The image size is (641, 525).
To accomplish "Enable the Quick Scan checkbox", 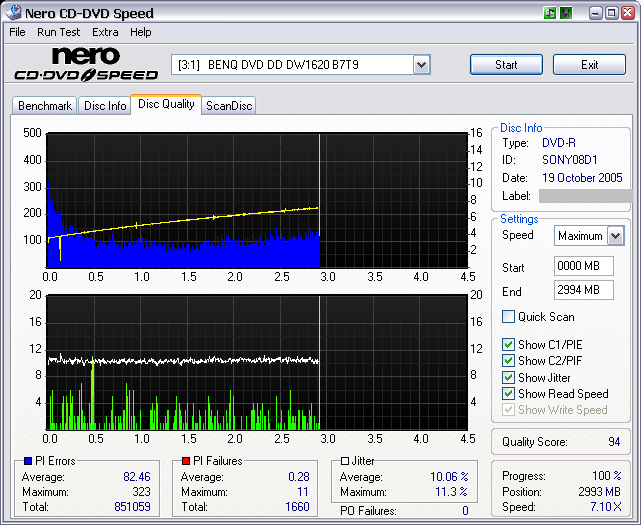I will pyautogui.click(x=509, y=317).
